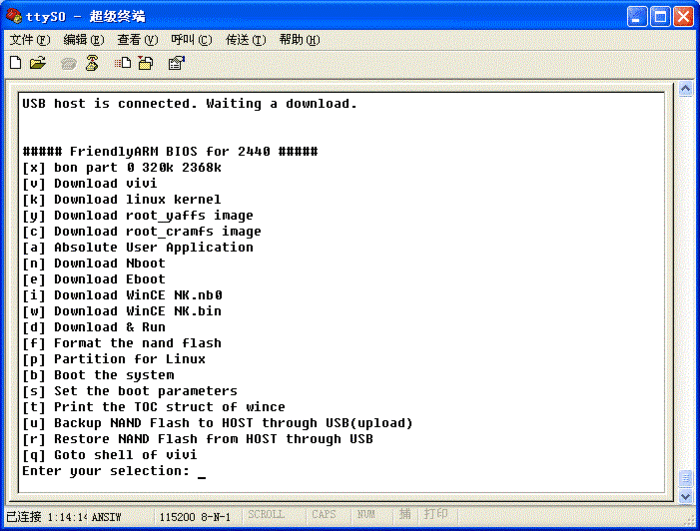Open the 查看(V) menu
Image resolution: width=700 pixels, height=531 pixels.
point(138,40)
